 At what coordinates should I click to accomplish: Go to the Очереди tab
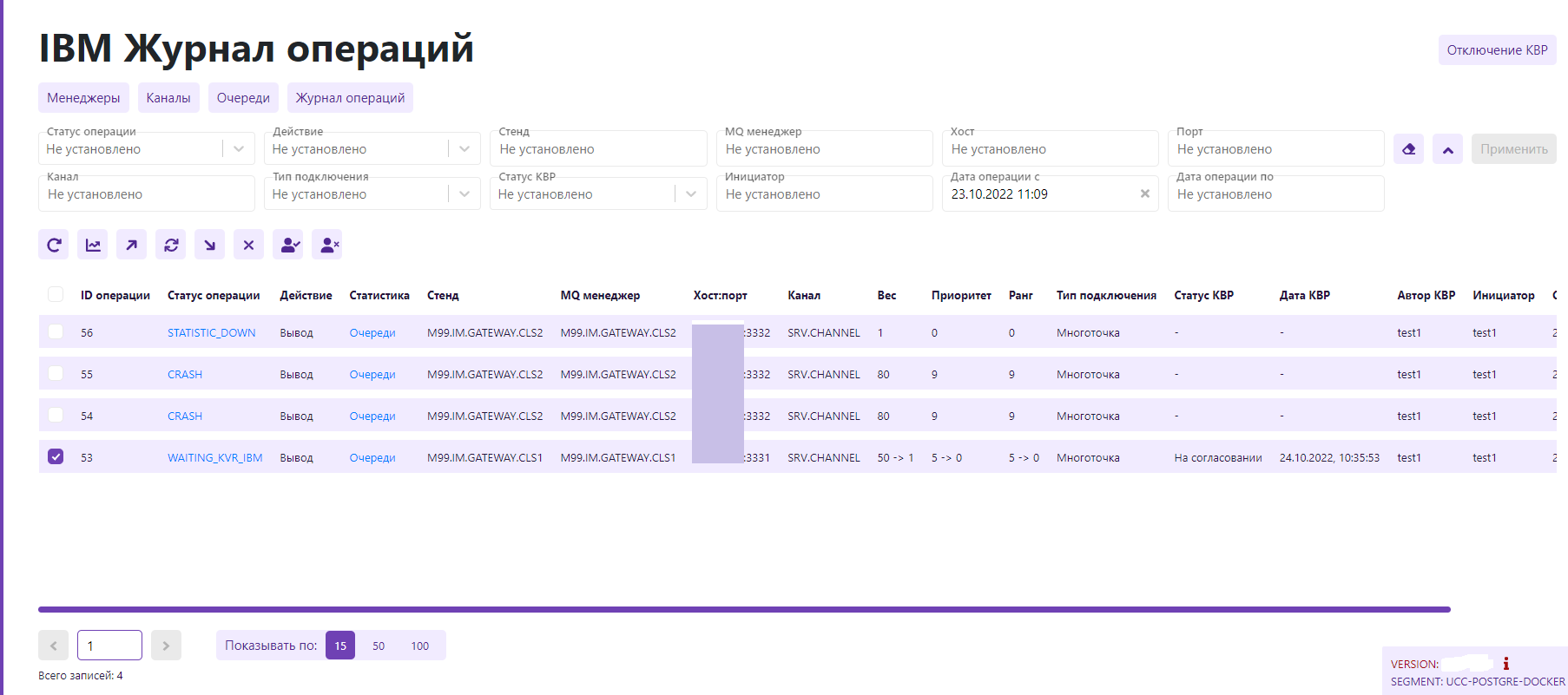pyautogui.click(x=243, y=98)
